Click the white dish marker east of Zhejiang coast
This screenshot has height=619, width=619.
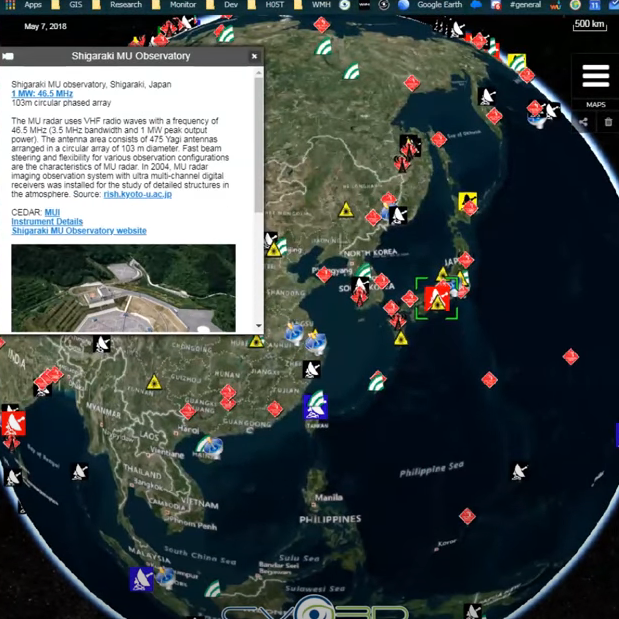coord(311,370)
